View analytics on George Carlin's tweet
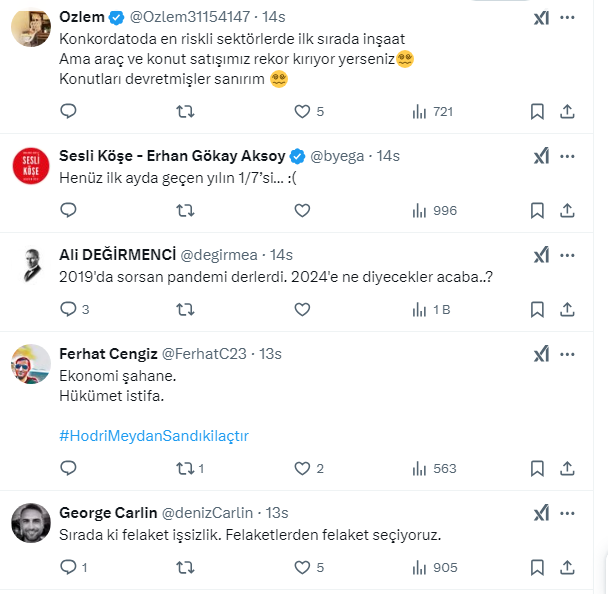The height and width of the screenshot is (594, 608). [434, 567]
